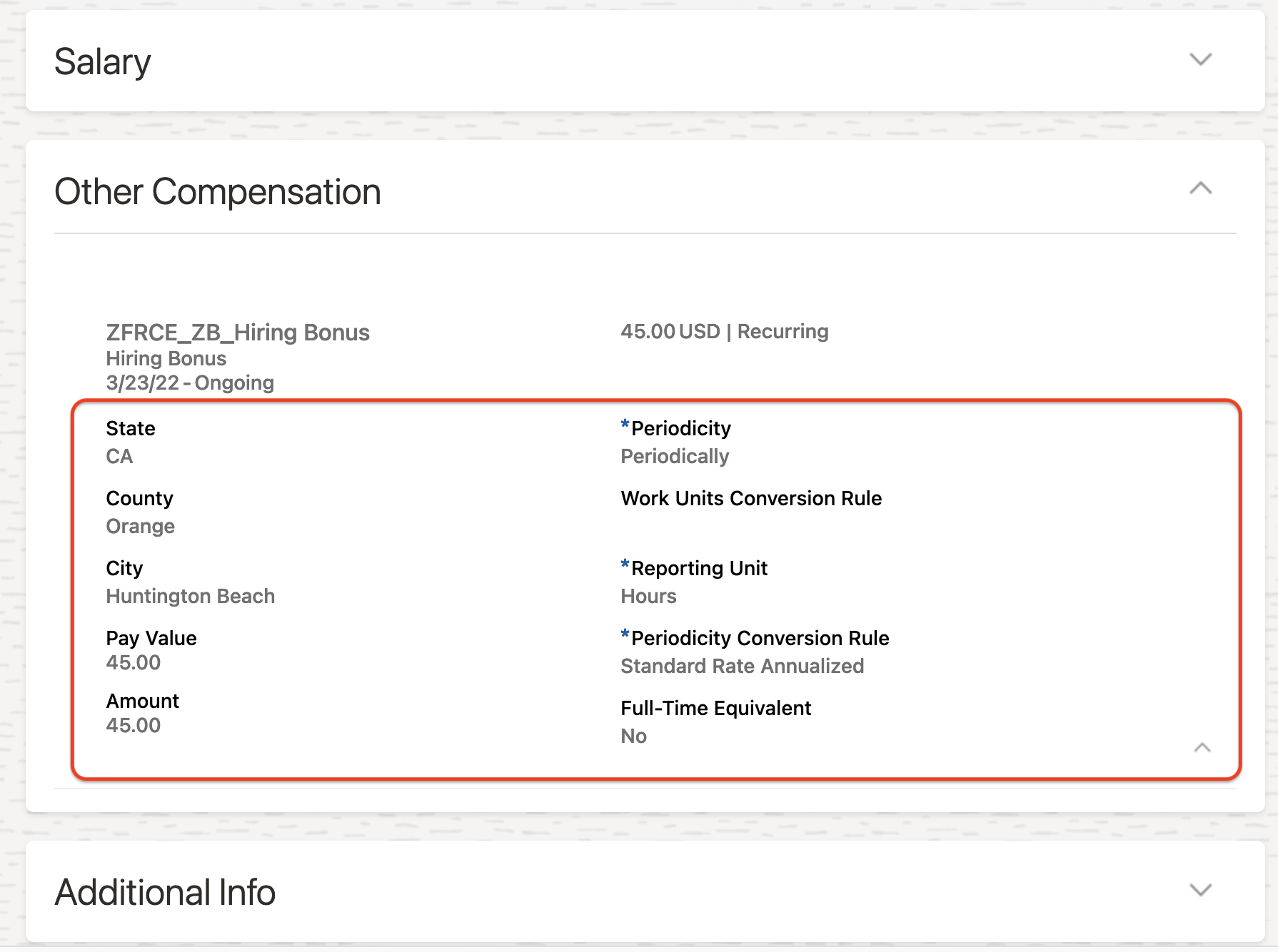Click the Salary section heading

tap(103, 61)
